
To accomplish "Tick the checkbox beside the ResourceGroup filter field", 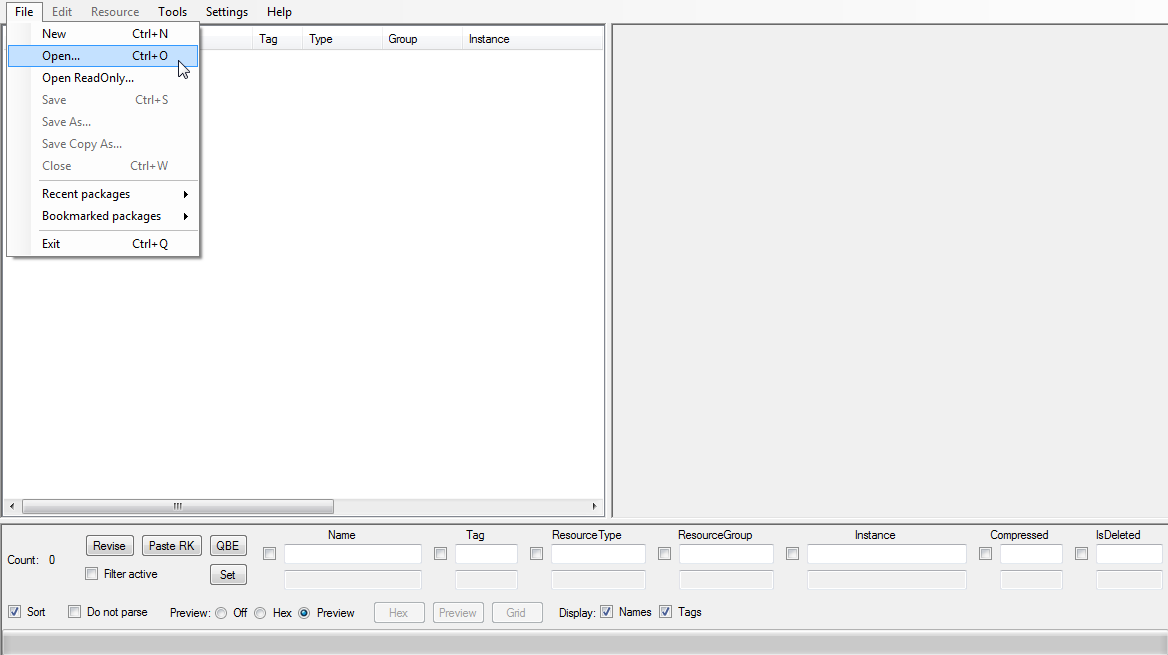I will [664, 554].
